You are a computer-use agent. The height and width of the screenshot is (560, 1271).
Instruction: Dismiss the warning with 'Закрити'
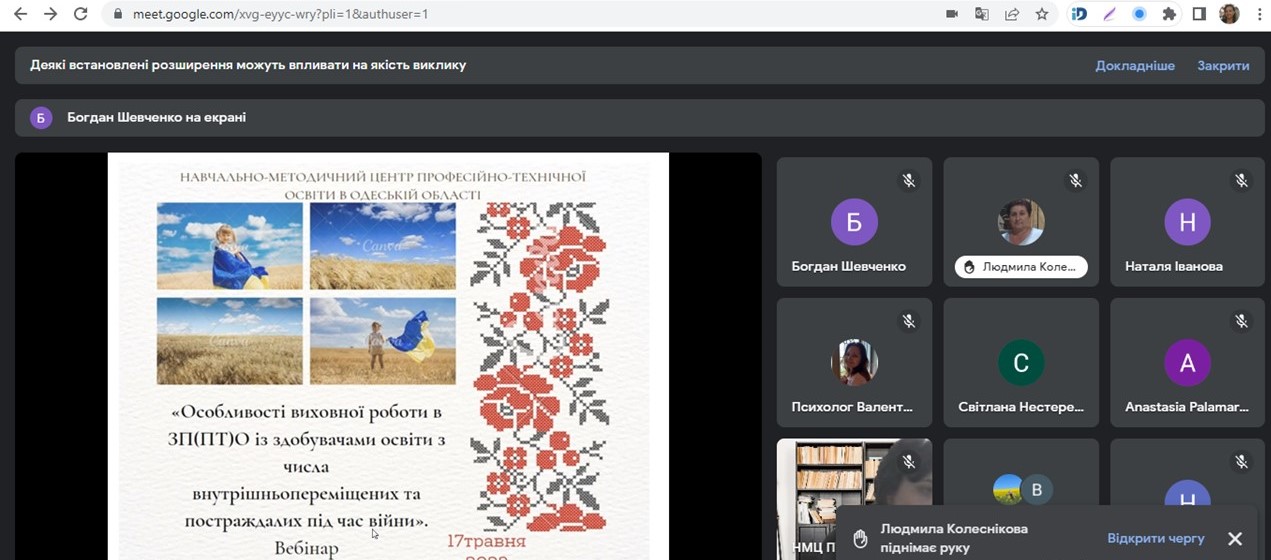coord(1223,65)
